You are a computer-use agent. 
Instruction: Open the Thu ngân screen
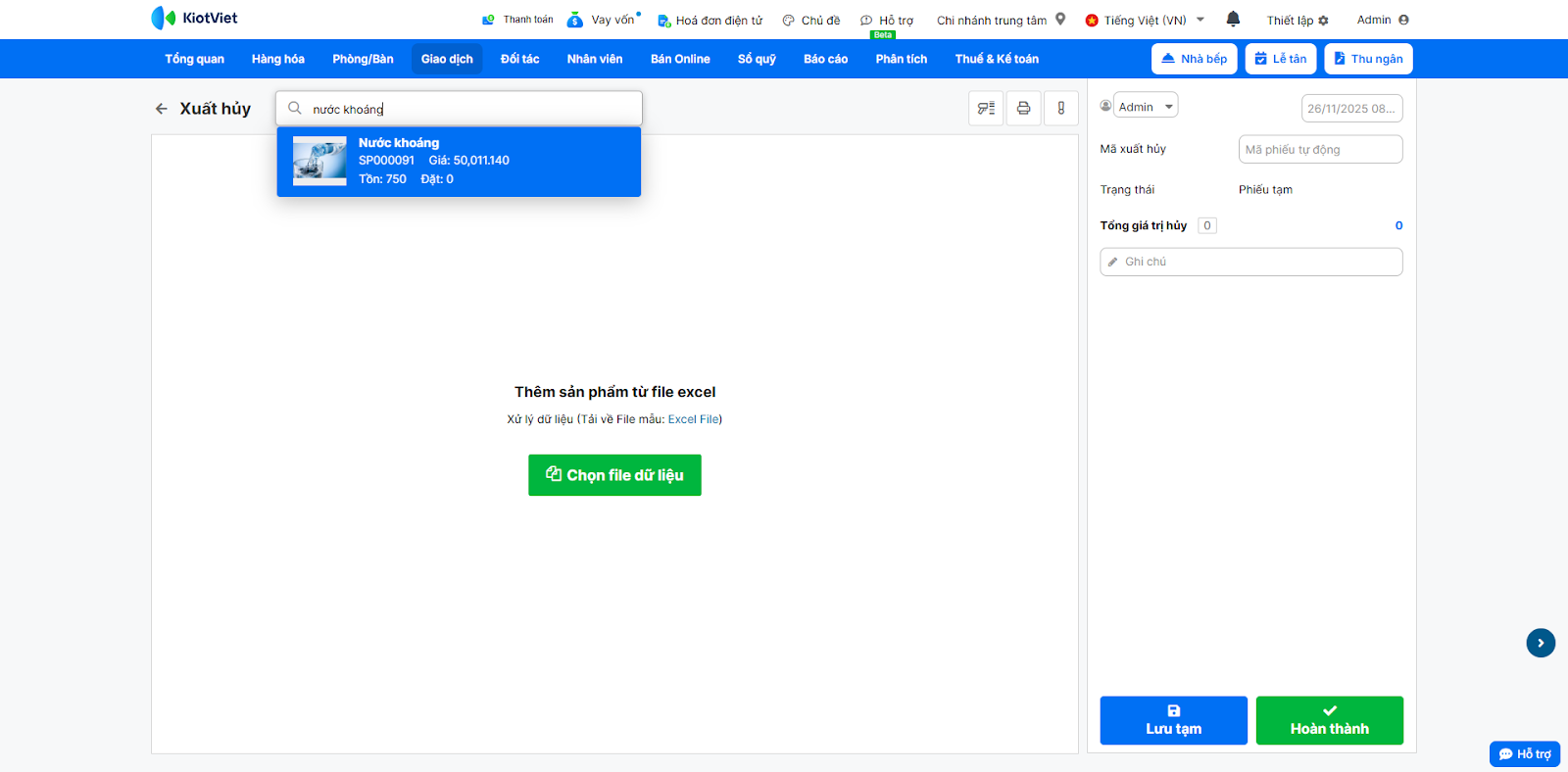(1368, 59)
